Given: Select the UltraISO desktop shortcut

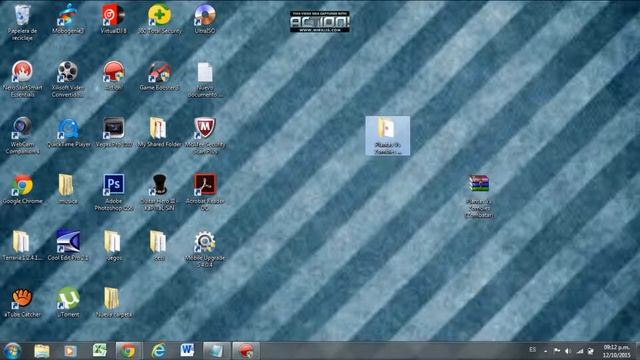Looking at the screenshot, I should 205,19.
